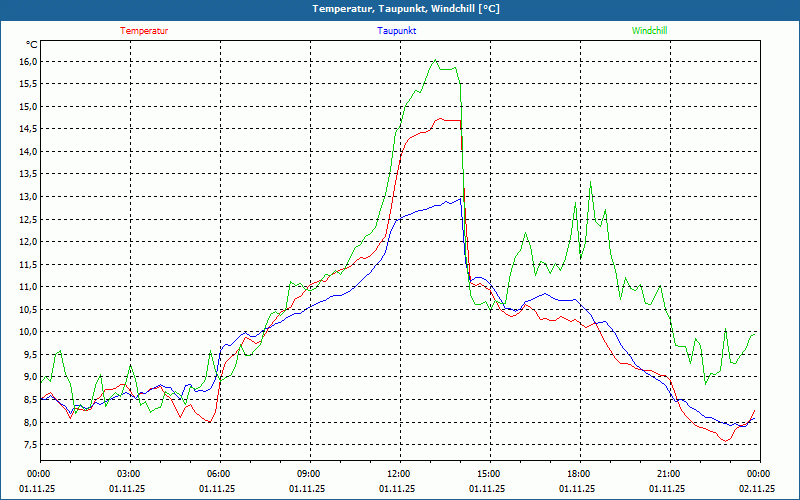The image size is (800, 500).
Task: Click the 8,0 y-axis tick label
Action: coord(28,422)
